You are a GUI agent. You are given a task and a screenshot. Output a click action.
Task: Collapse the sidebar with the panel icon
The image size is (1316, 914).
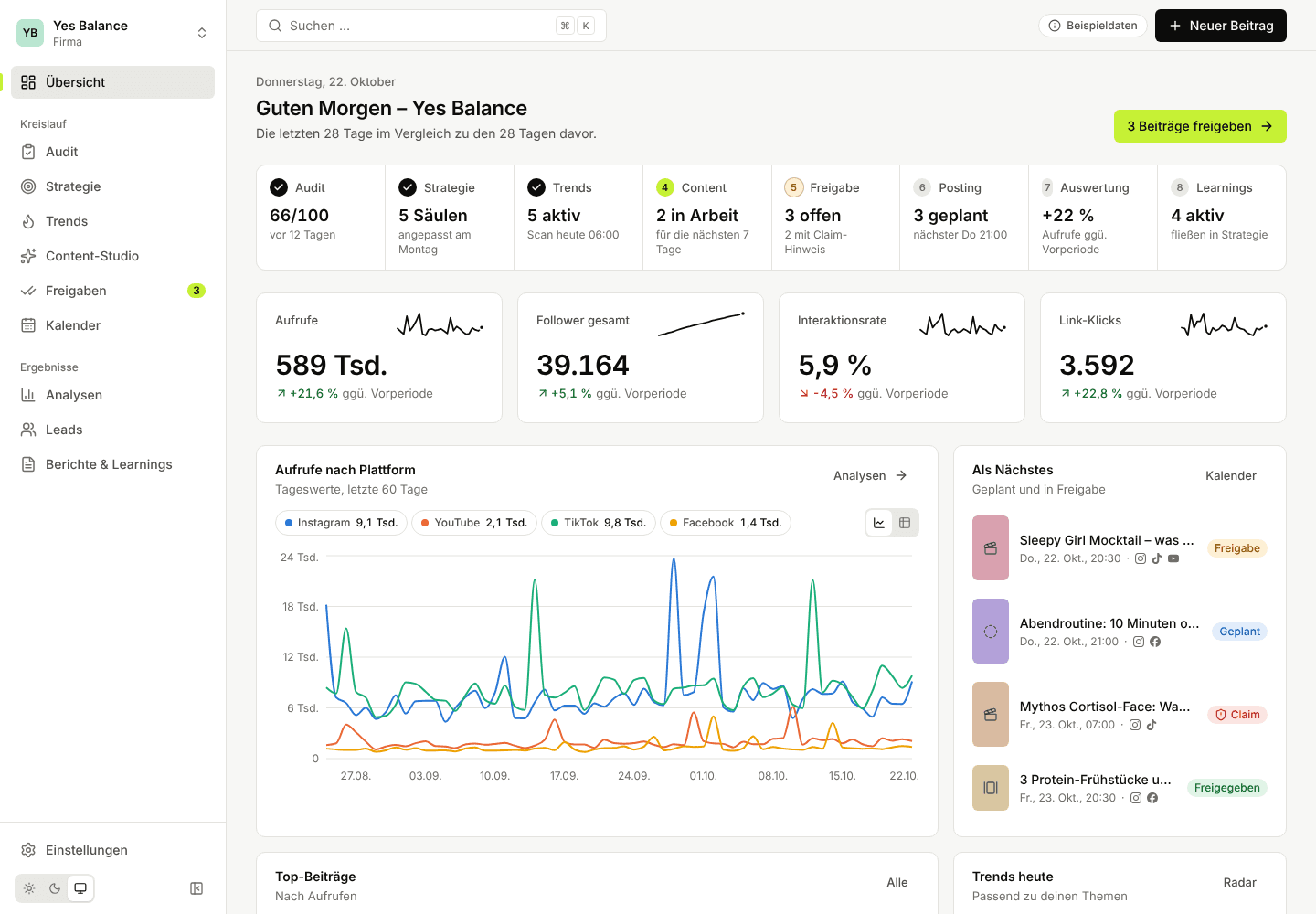(196, 888)
